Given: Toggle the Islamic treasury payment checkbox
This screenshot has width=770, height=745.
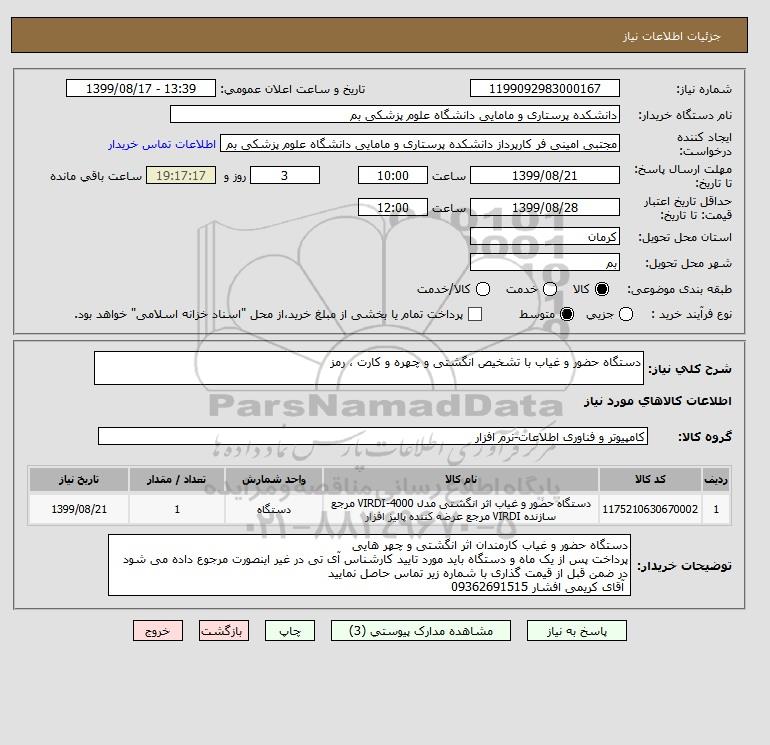Looking at the screenshot, I should tap(475, 314).
